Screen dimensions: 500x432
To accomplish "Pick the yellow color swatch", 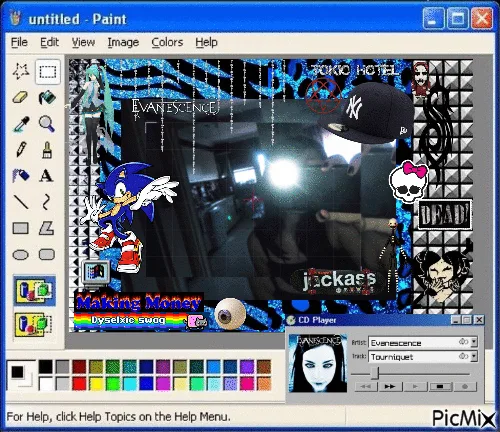I will pos(96,383).
